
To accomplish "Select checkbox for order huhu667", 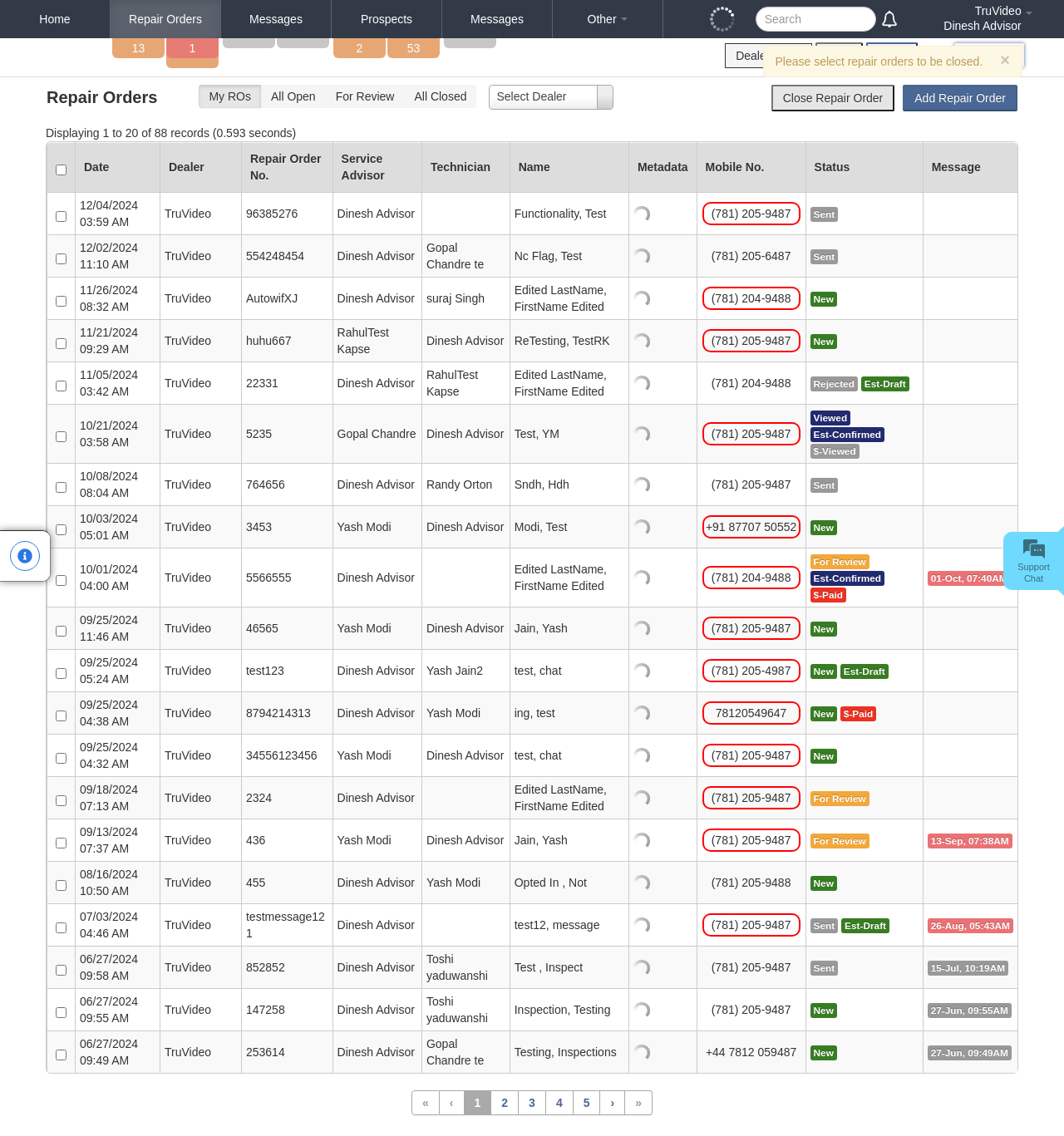I will tap(61, 343).
